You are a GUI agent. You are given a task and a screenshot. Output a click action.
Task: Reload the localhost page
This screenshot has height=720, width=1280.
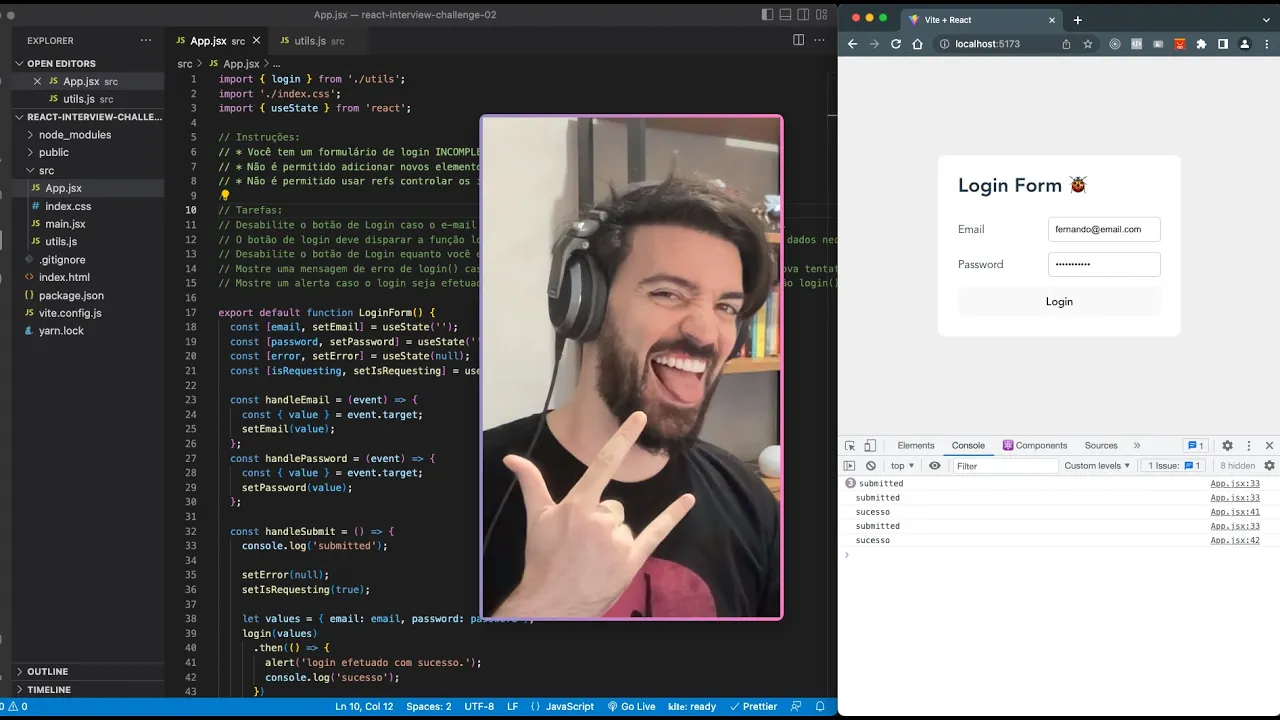point(896,44)
